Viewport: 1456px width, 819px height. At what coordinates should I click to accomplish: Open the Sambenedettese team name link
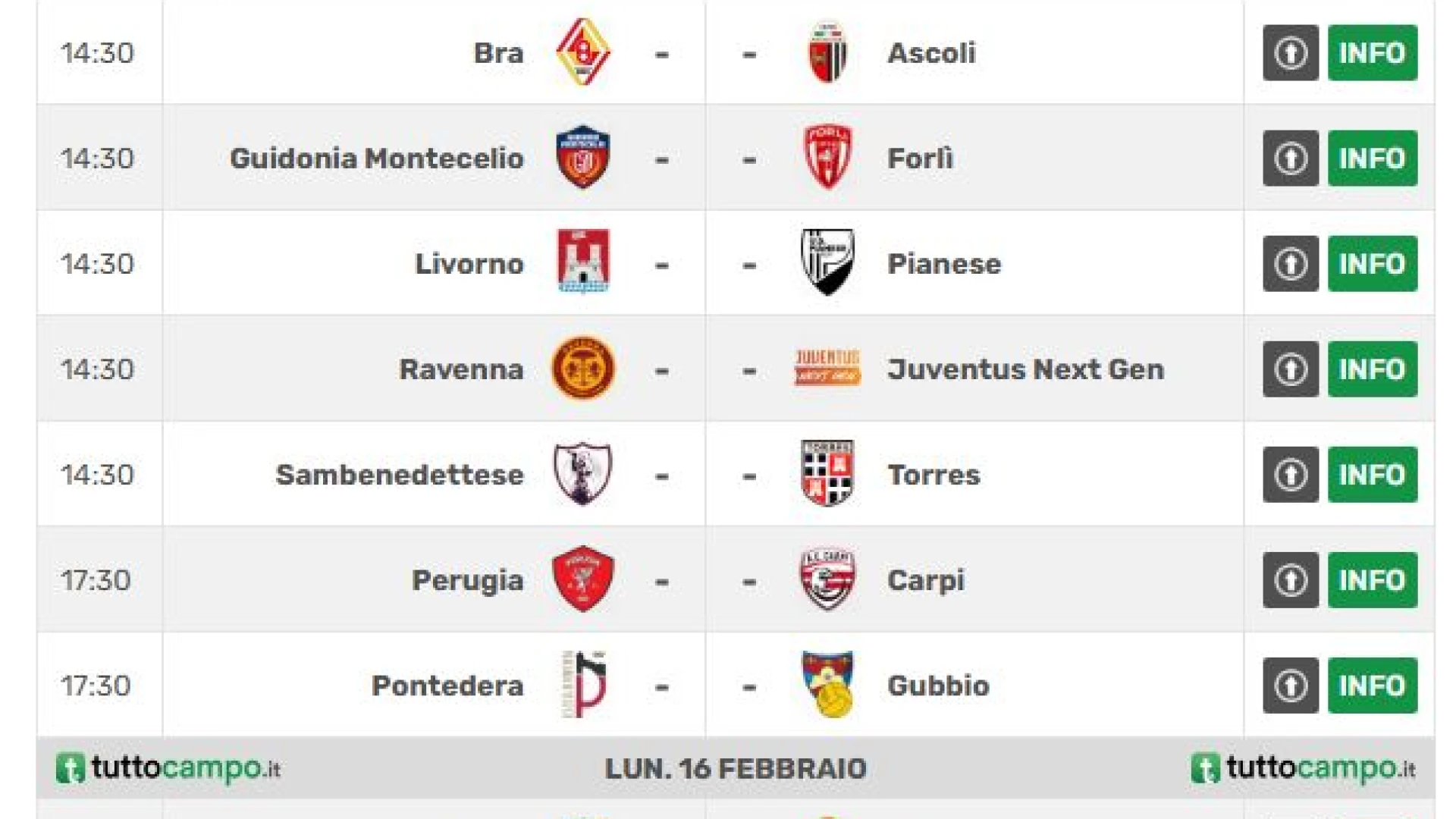tap(400, 475)
